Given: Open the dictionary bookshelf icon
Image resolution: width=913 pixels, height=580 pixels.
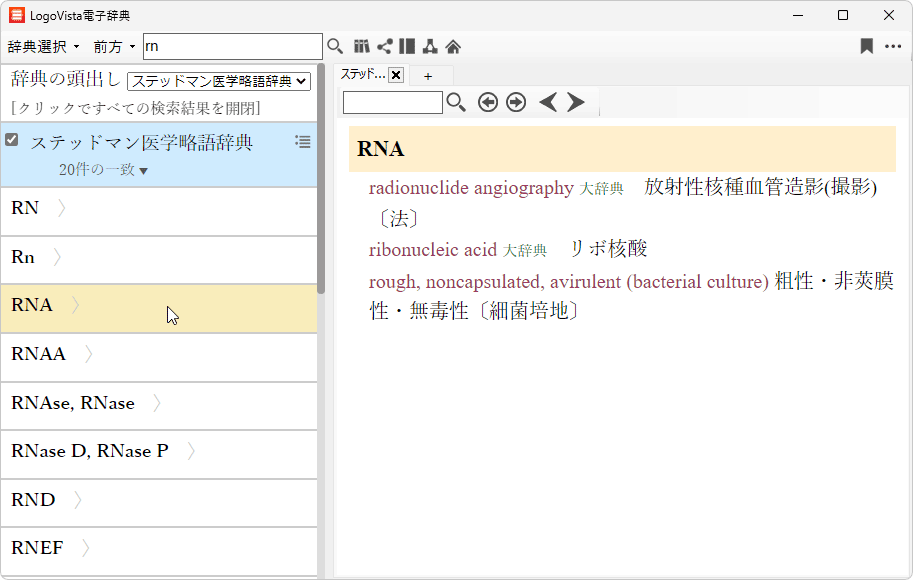Looking at the screenshot, I should 362,46.
